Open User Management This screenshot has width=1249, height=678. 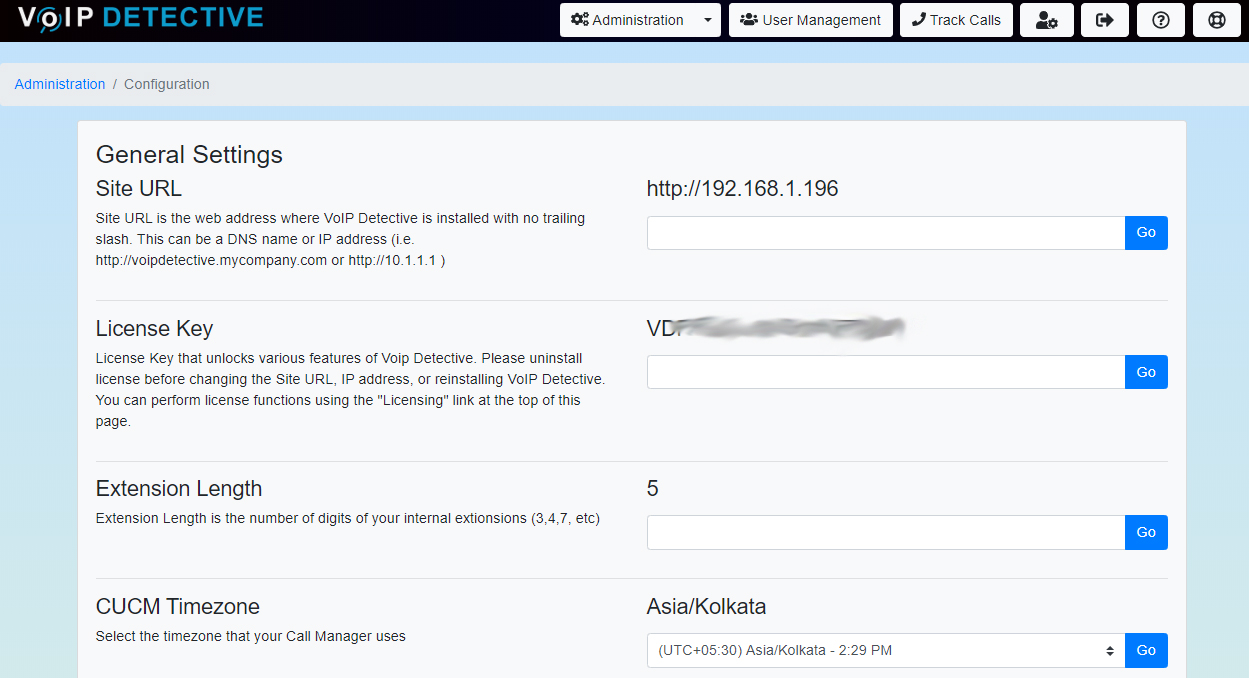pos(811,20)
